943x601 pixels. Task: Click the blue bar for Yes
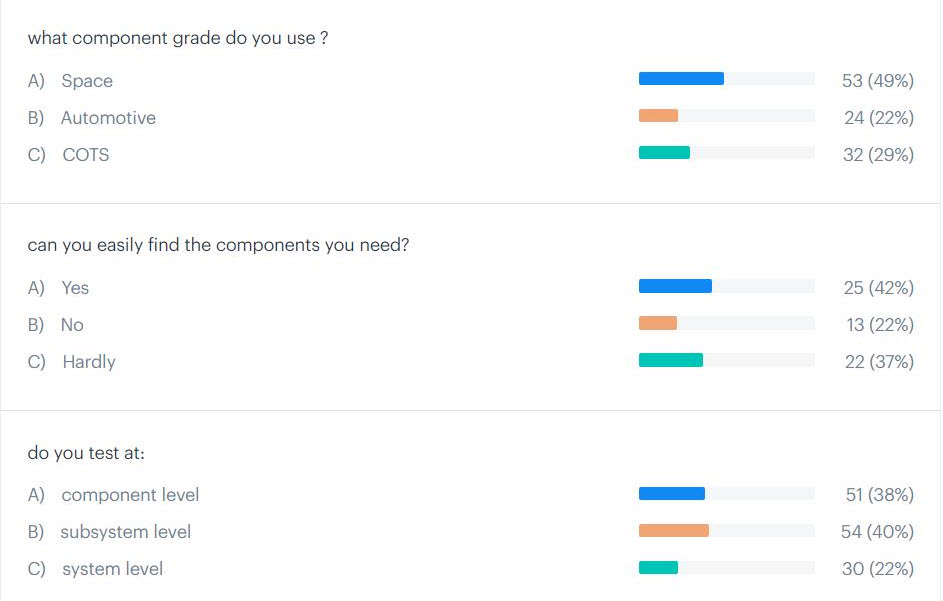click(x=675, y=286)
